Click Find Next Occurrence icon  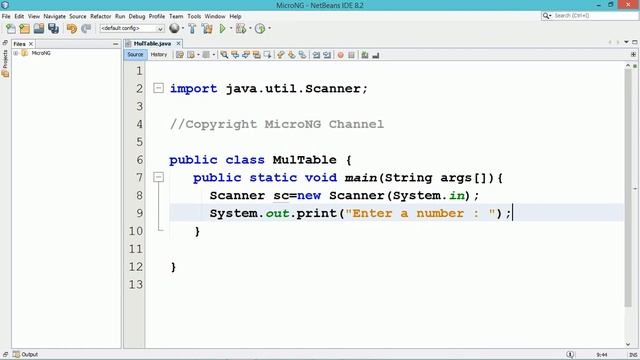pos(246,55)
